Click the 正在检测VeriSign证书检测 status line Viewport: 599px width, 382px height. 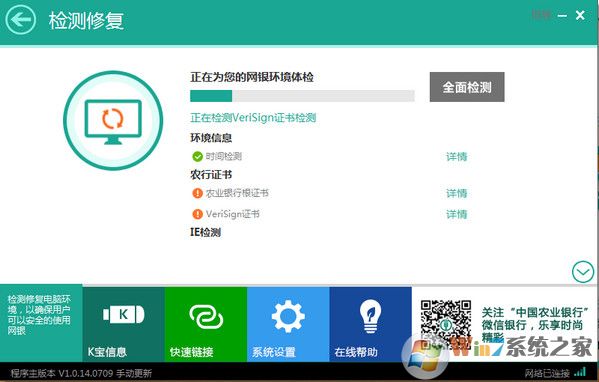pyautogui.click(x=253, y=118)
